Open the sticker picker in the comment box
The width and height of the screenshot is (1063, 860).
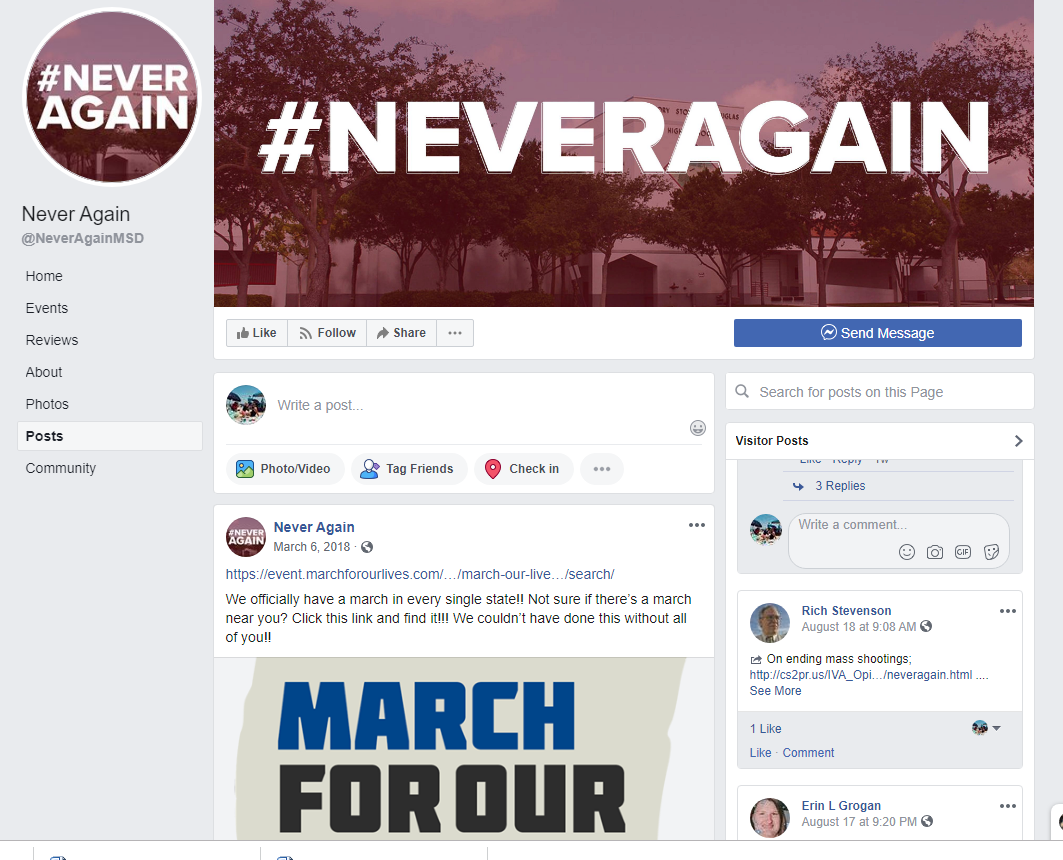click(991, 552)
